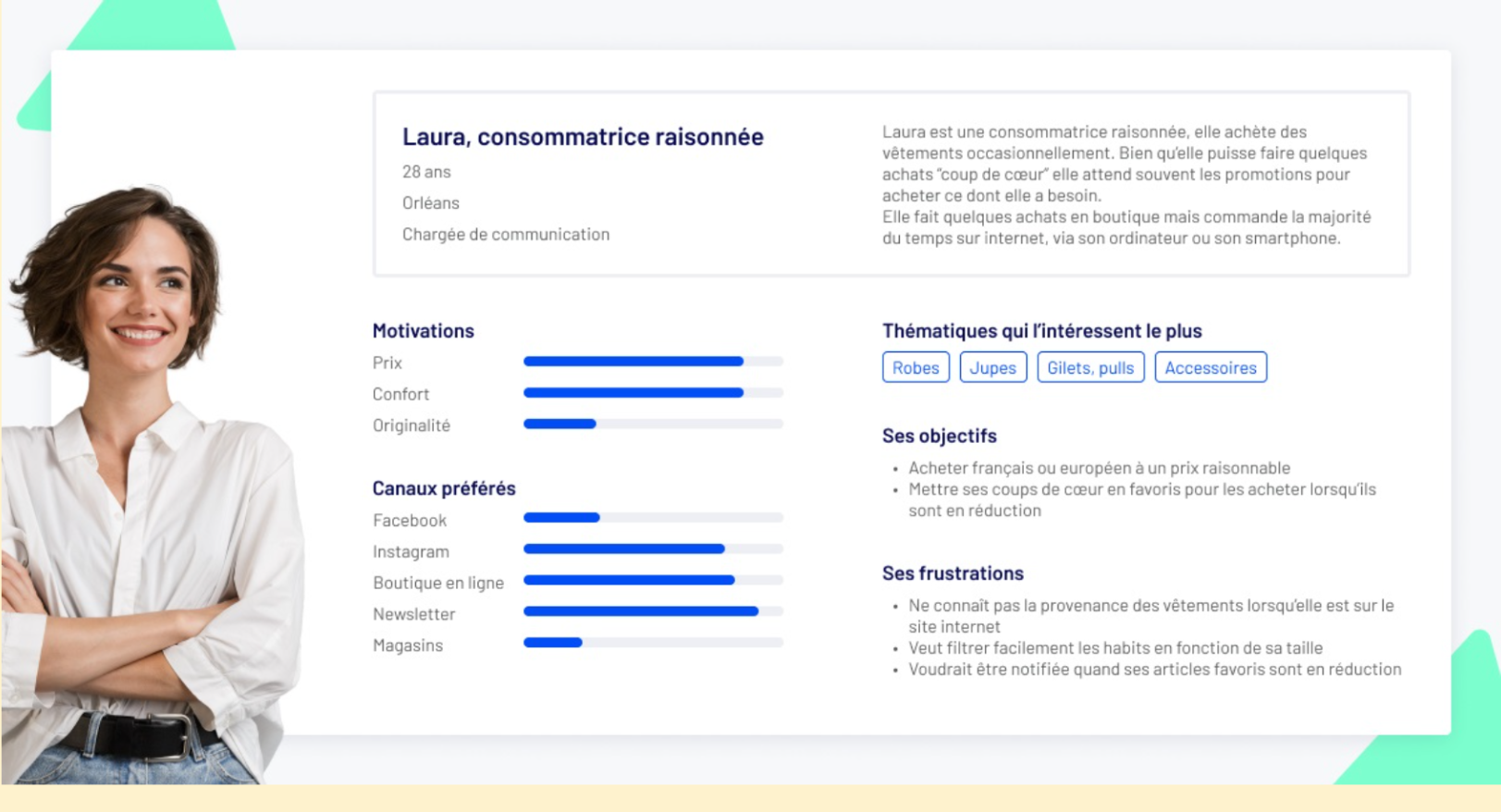
Task: Click the 'Boutique en ligne' label
Action: pos(438,583)
